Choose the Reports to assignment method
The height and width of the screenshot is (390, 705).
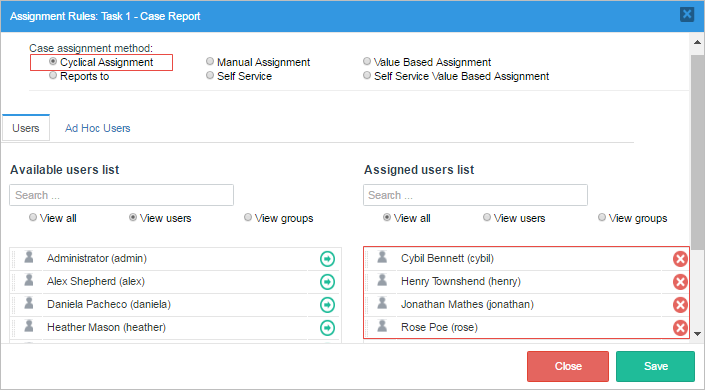click(x=53, y=75)
